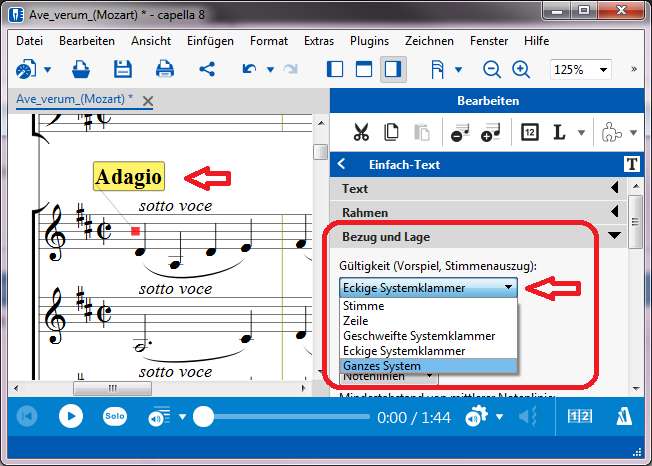652x466 pixels.
Task: Open the Plugins menu
Action: pyautogui.click(x=369, y=41)
